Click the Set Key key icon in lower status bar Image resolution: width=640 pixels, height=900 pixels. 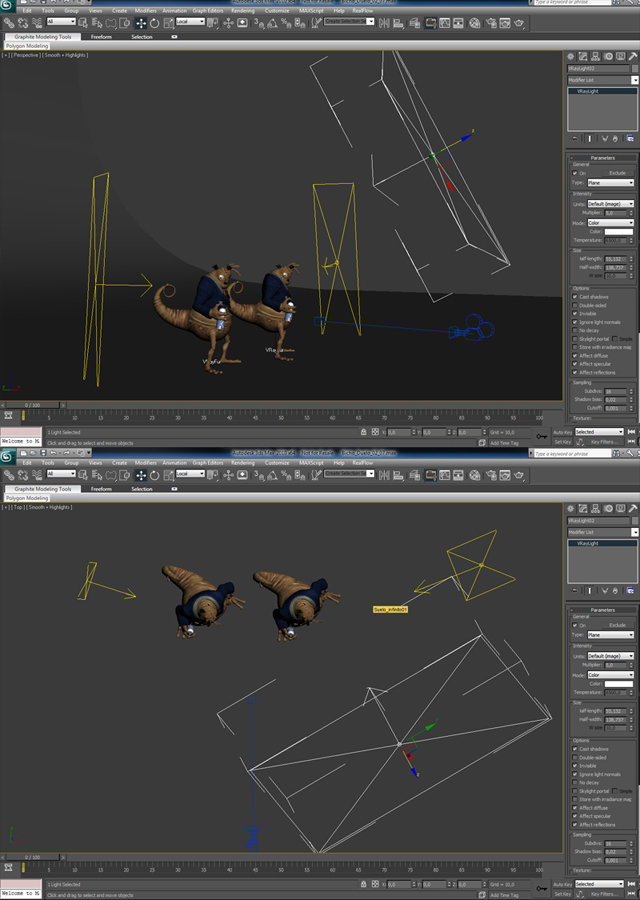541,889
